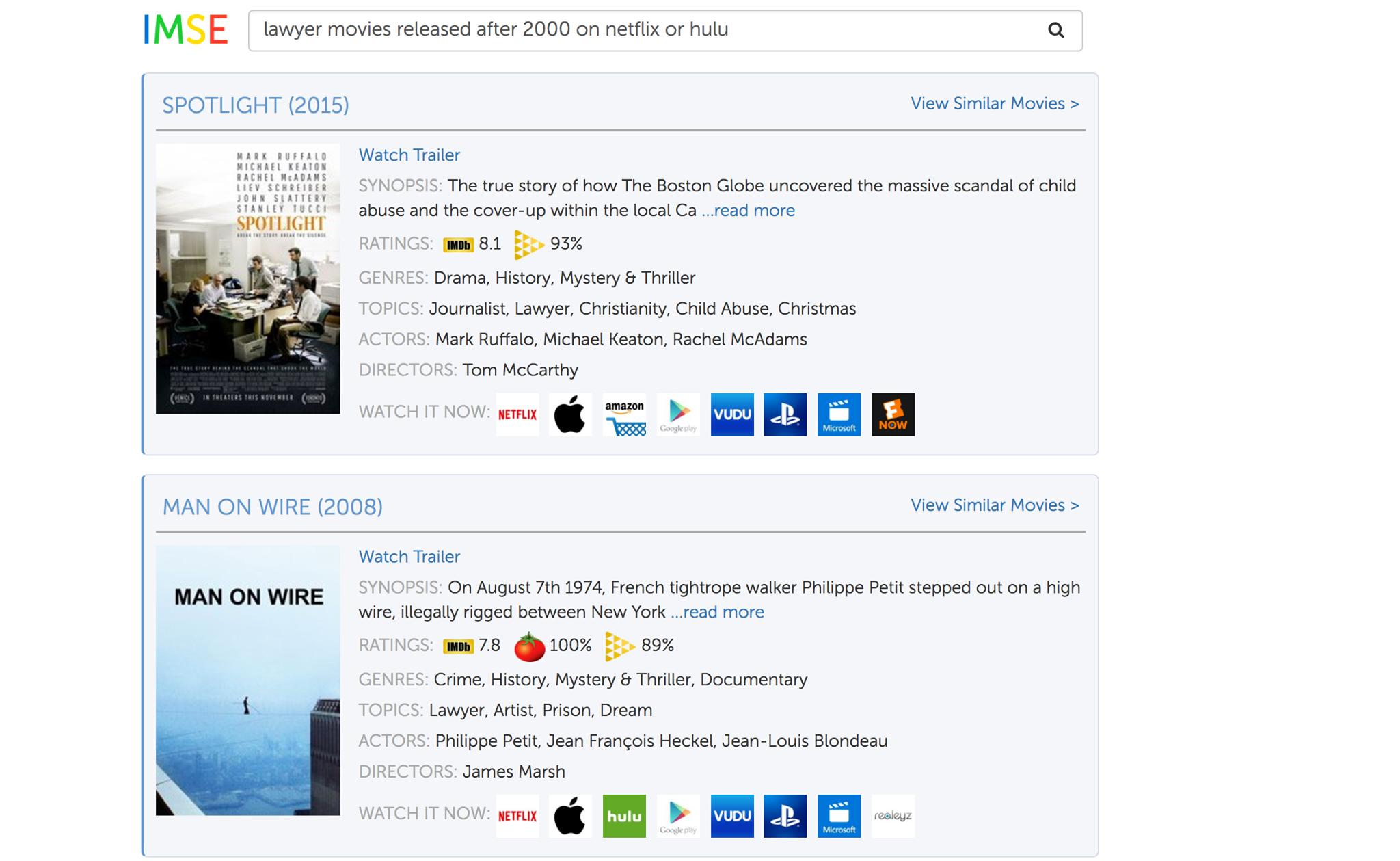The image size is (1400, 861).
Task: Open Spotlight on Amazon
Action: [x=624, y=414]
